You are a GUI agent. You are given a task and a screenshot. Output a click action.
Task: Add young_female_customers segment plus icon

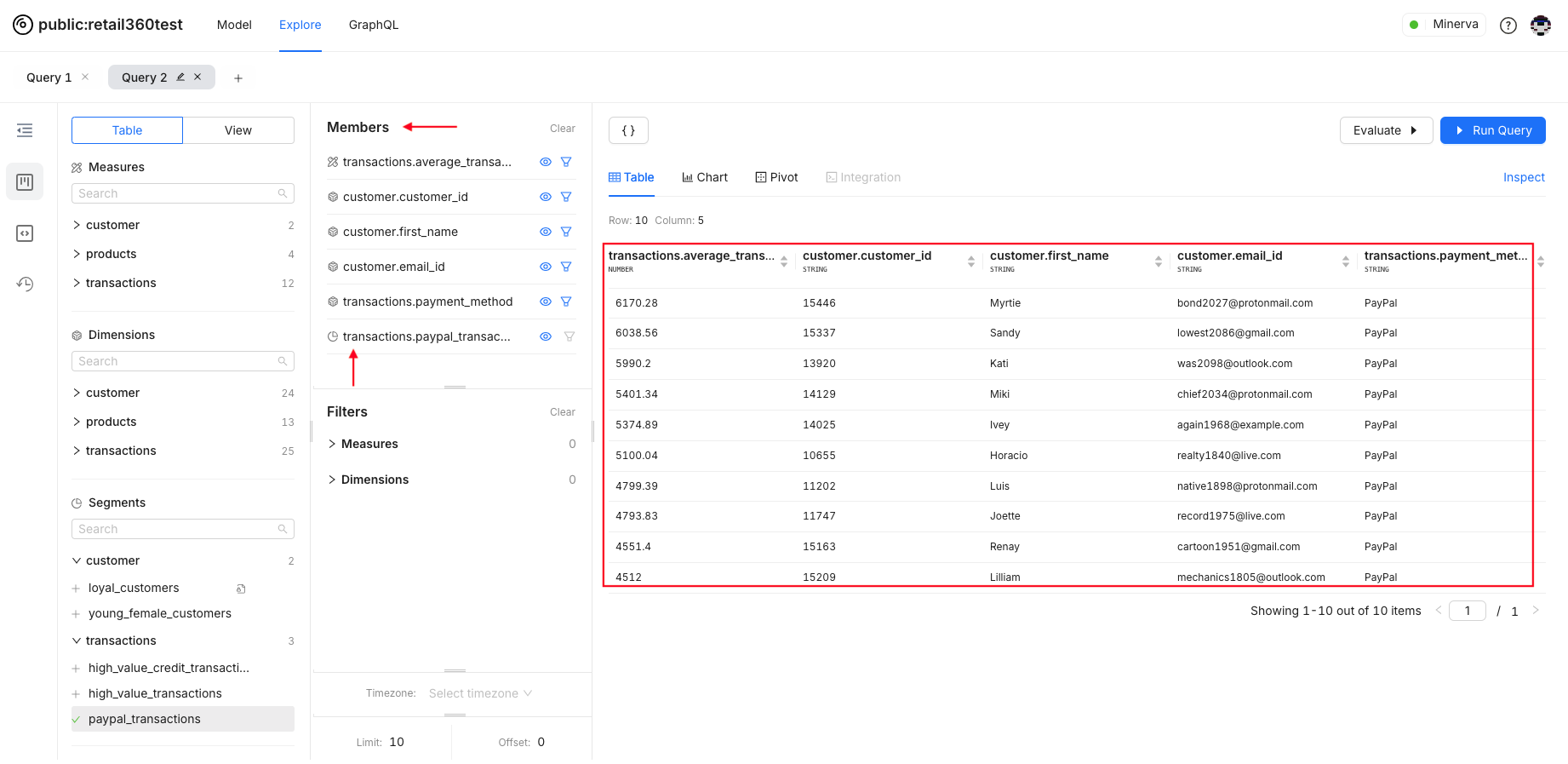(x=76, y=614)
